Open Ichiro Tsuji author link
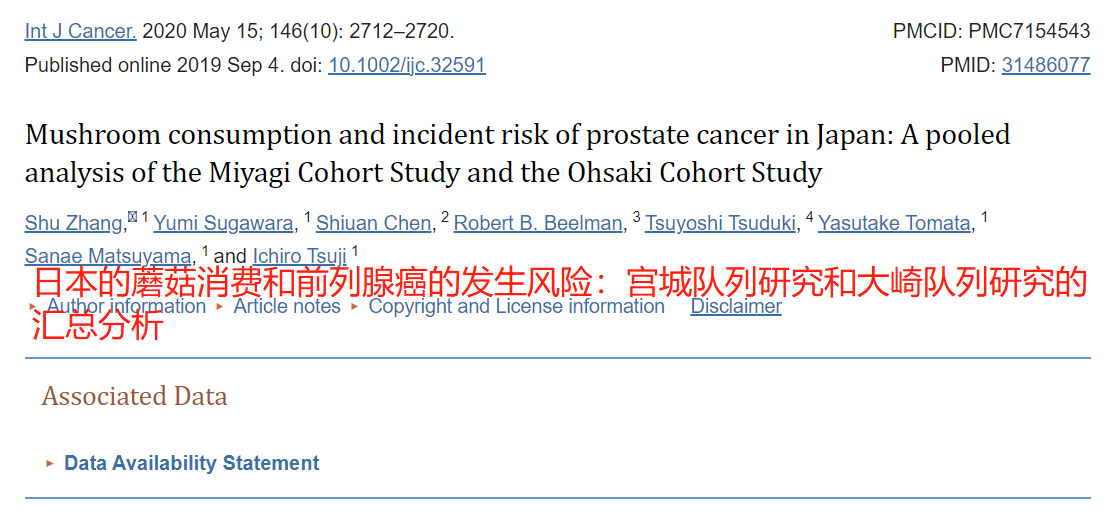This screenshot has height=522, width=1113. pyautogui.click(x=299, y=256)
